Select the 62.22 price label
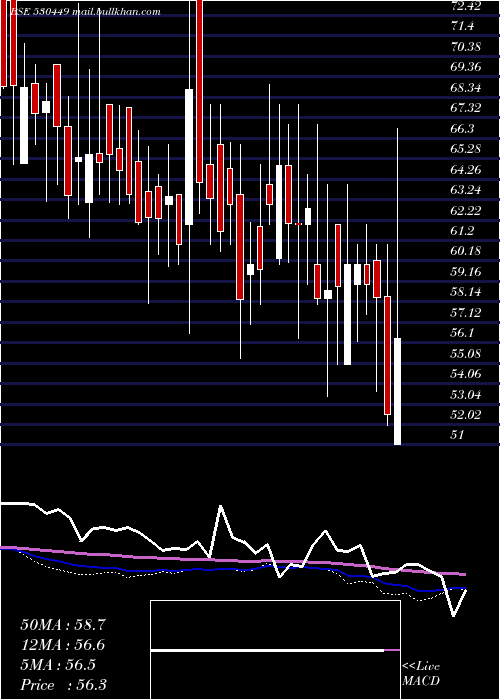The image size is (500, 700). coord(466,210)
